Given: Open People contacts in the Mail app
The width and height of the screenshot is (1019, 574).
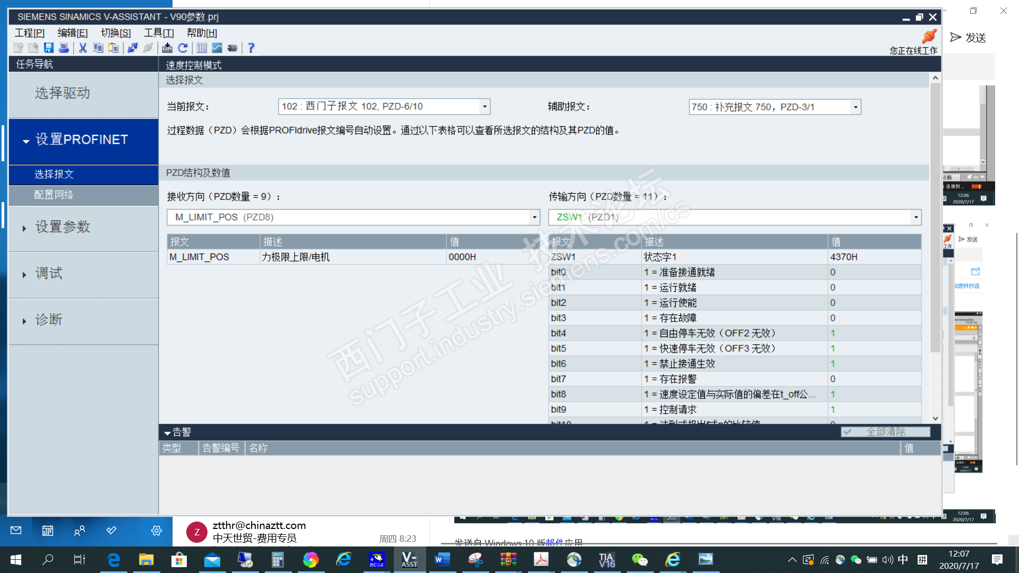Looking at the screenshot, I should coord(79,530).
